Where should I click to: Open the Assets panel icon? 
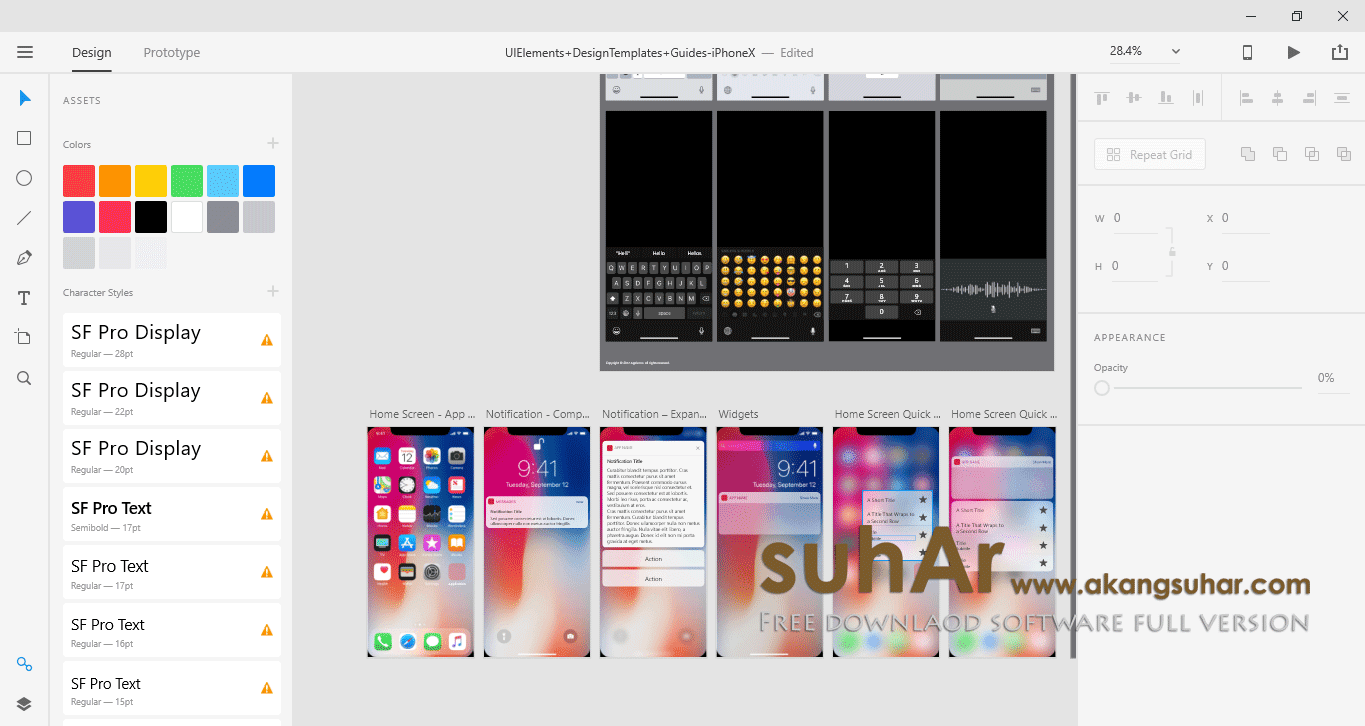pyautogui.click(x=24, y=664)
